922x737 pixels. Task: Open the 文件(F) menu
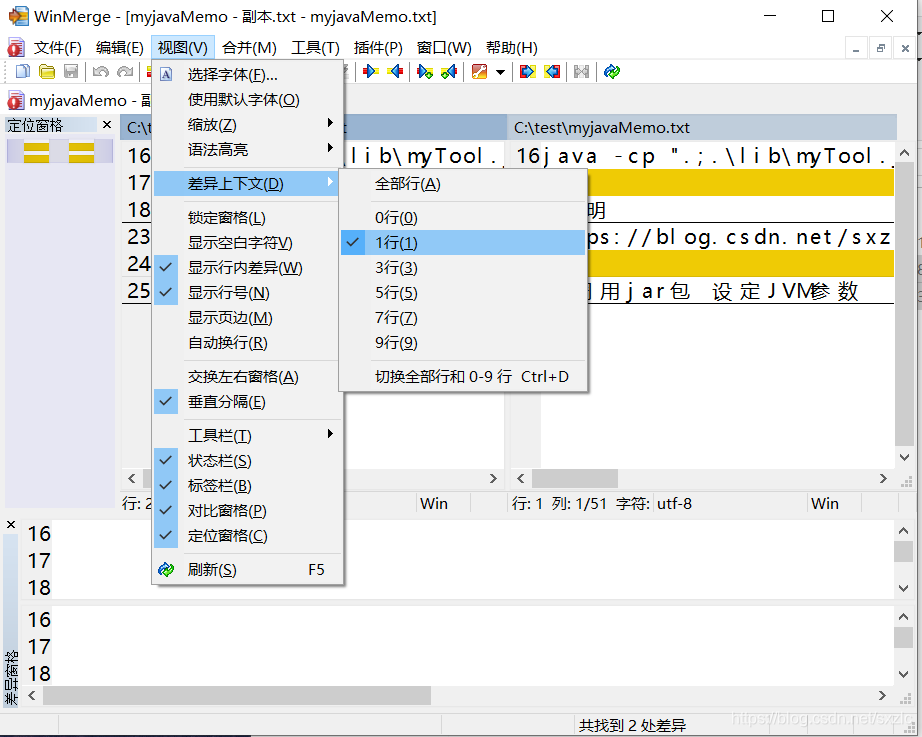pos(57,48)
